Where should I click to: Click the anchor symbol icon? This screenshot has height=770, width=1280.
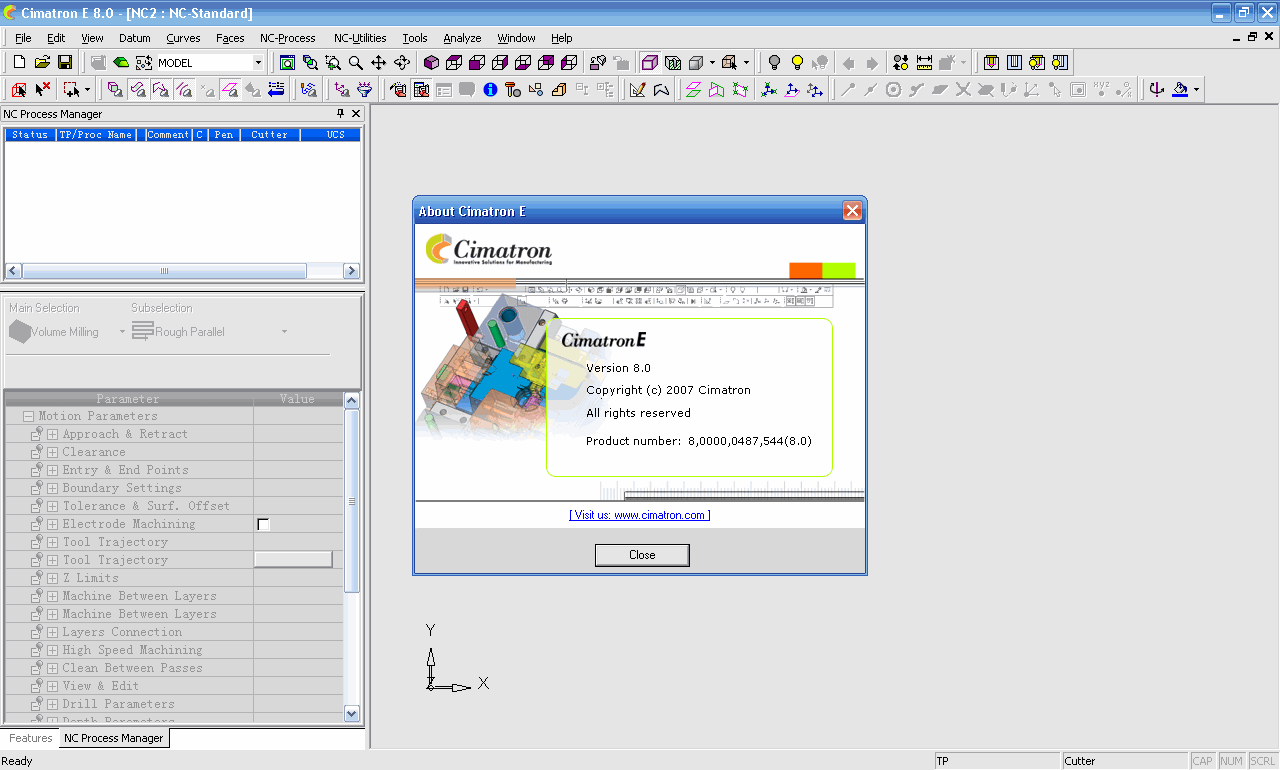1157,89
